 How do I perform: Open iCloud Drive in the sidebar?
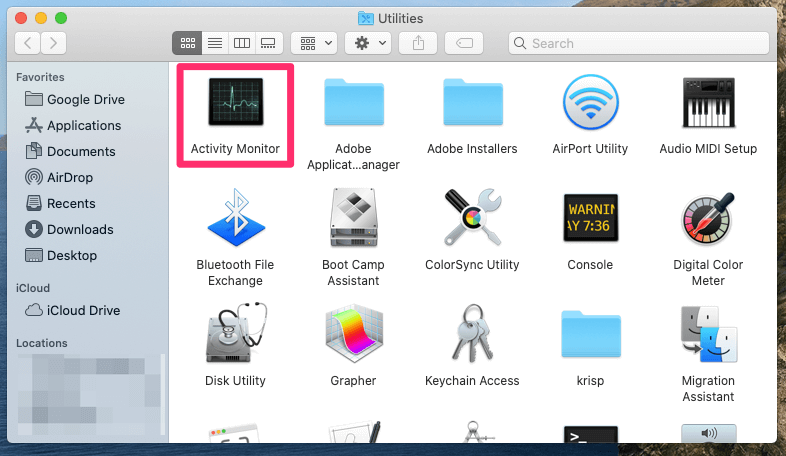(x=73, y=311)
